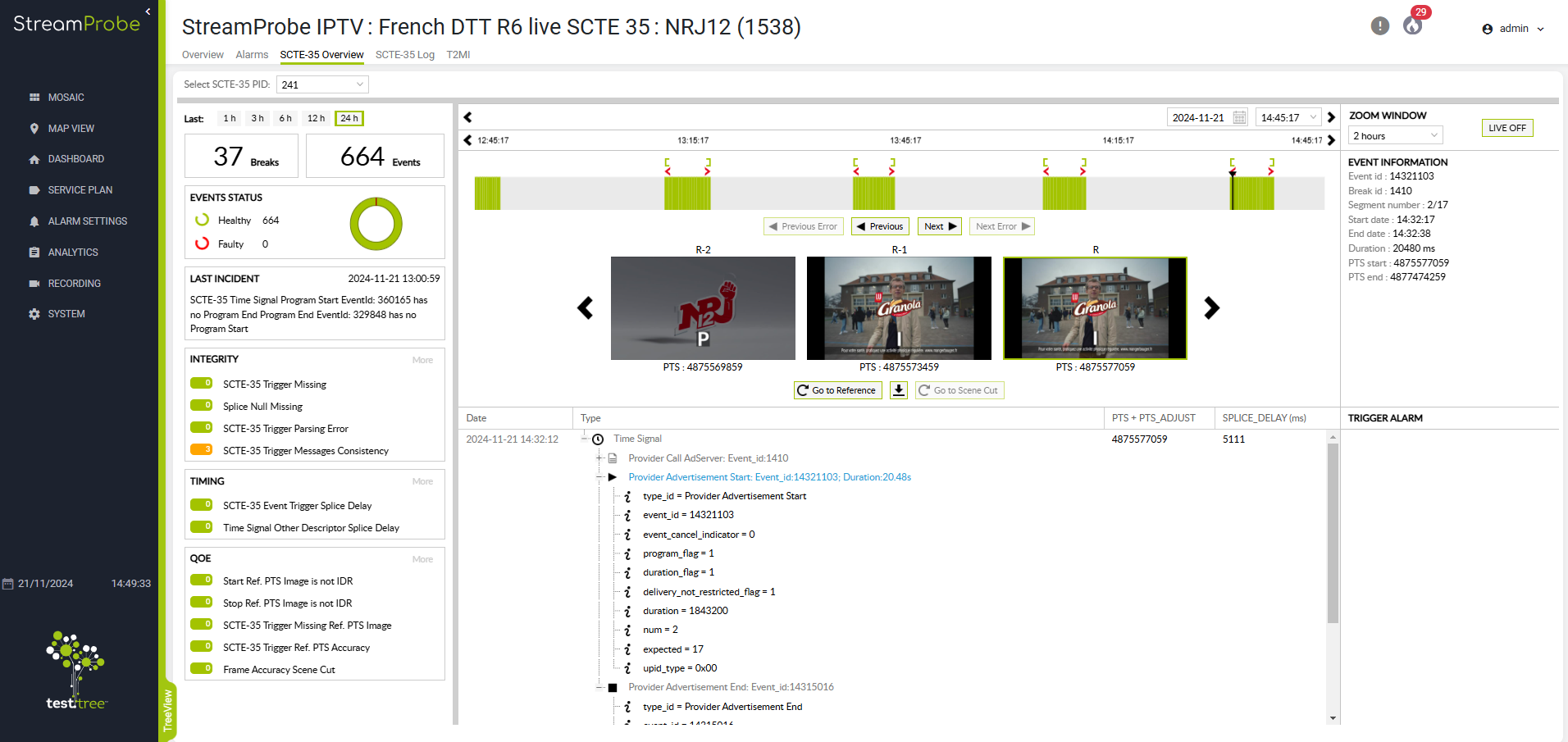Viewport: 1568px width, 742px height.
Task: Open fire alarms icon with 29 badge
Action: point(1412,26)
